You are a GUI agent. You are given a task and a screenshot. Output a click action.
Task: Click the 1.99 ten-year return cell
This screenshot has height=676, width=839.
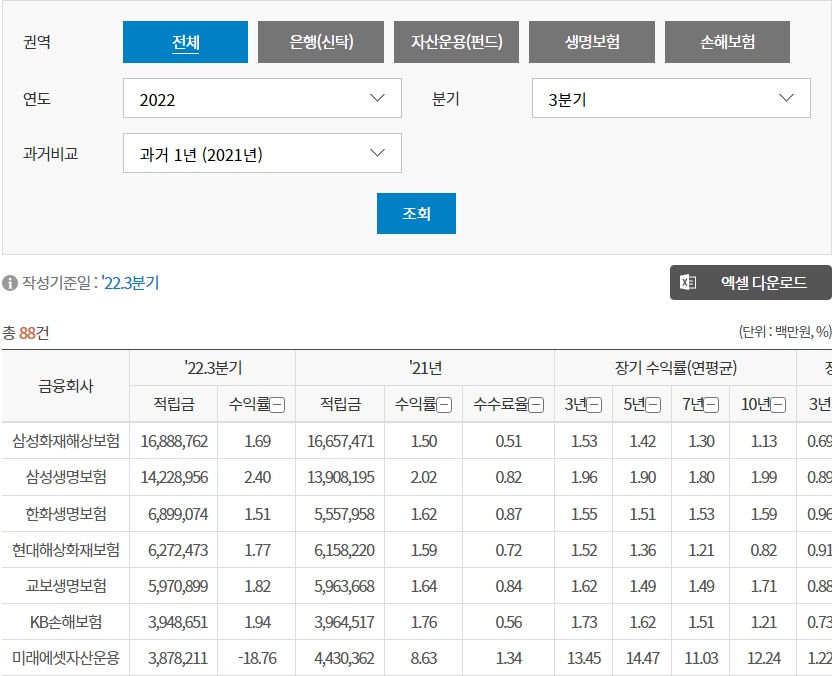point(764,477)
